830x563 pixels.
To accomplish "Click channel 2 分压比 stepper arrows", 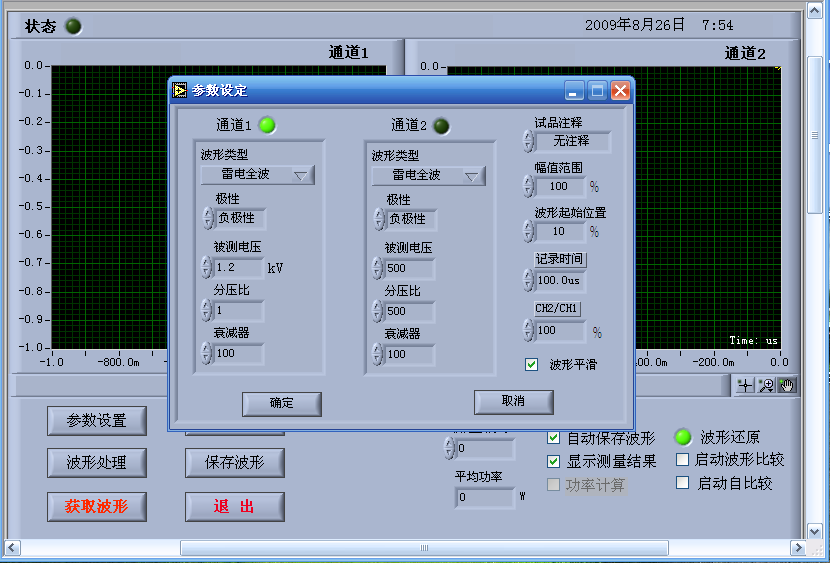I will [377, 311].
